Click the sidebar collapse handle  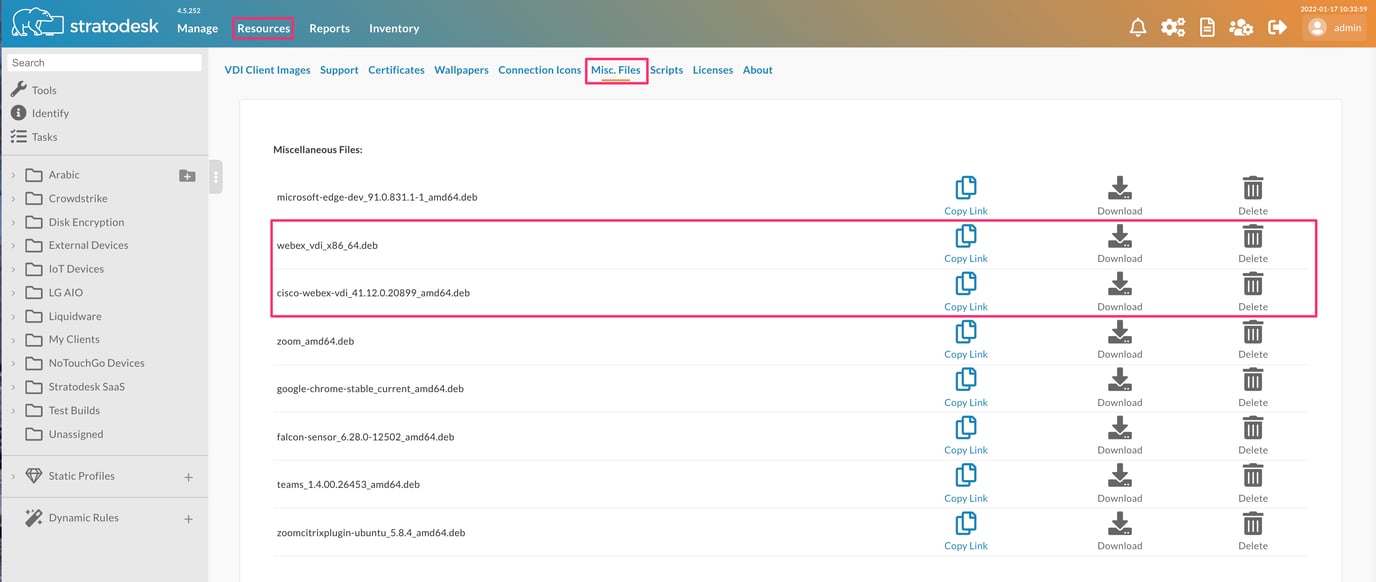click(x=215, y=177)
